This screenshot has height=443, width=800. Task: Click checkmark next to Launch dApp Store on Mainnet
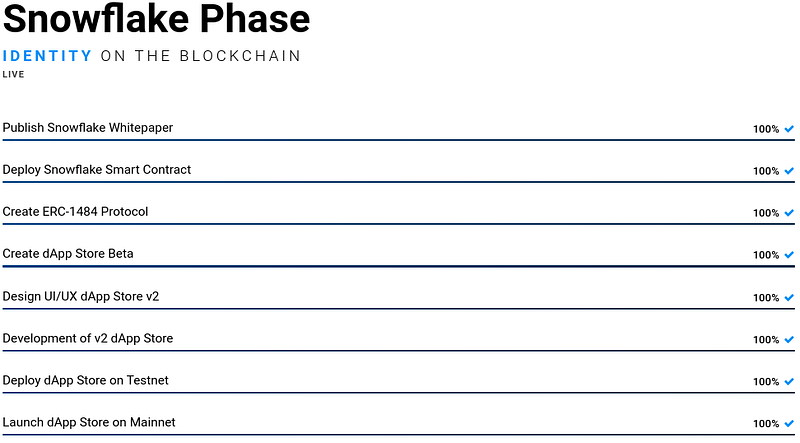[x=789, y=424]
